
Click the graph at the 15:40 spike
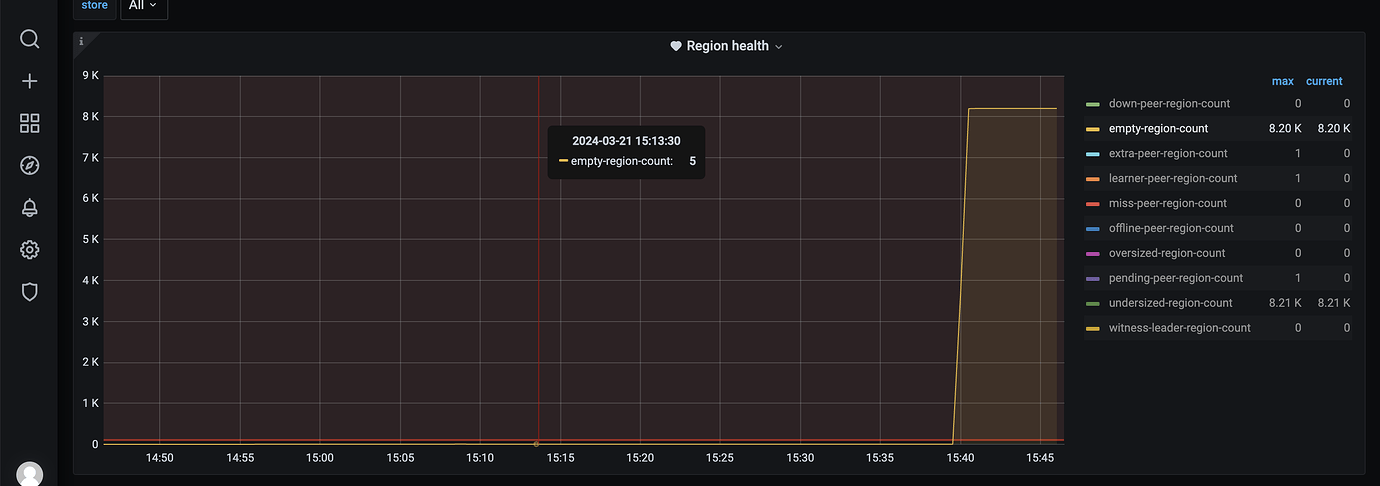pos(961,270)
